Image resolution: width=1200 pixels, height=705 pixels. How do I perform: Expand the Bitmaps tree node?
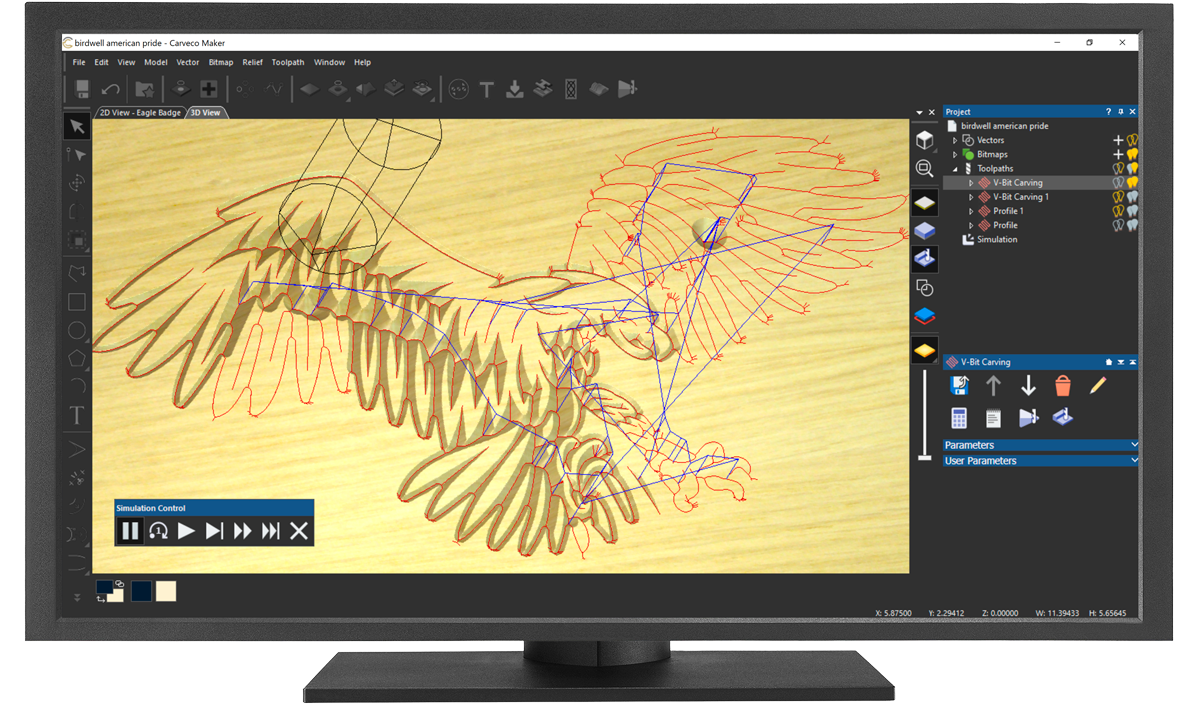(955, 155)
